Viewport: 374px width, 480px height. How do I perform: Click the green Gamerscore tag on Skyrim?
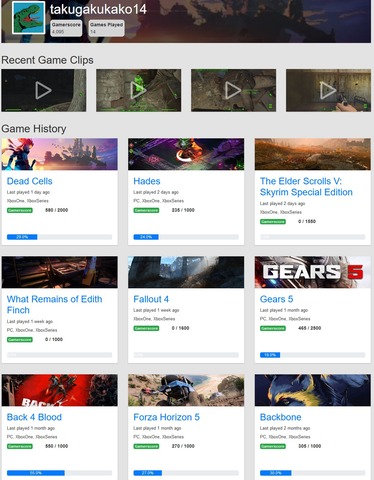point(273,222)
